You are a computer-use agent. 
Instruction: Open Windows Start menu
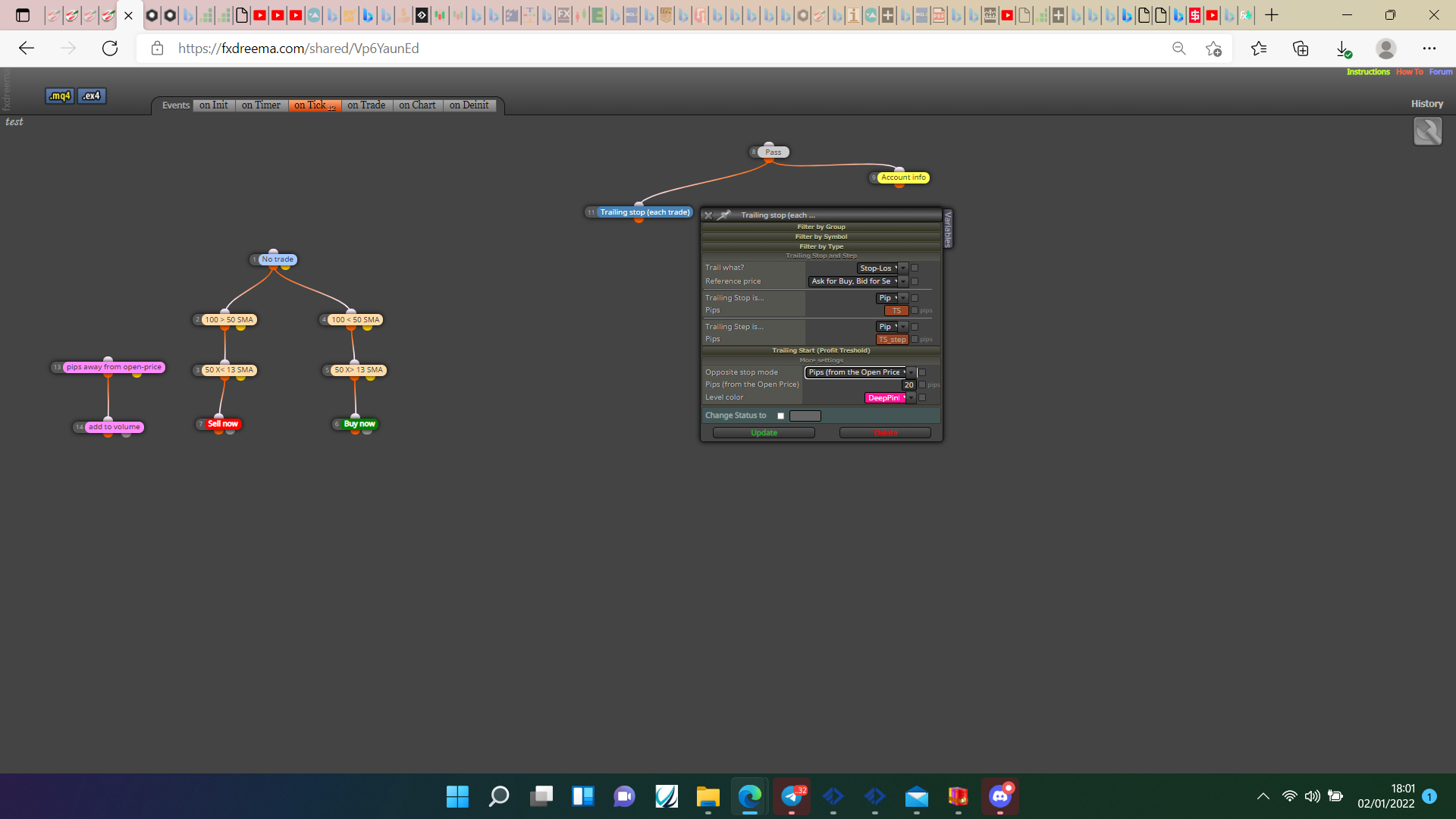click(457, 796)
